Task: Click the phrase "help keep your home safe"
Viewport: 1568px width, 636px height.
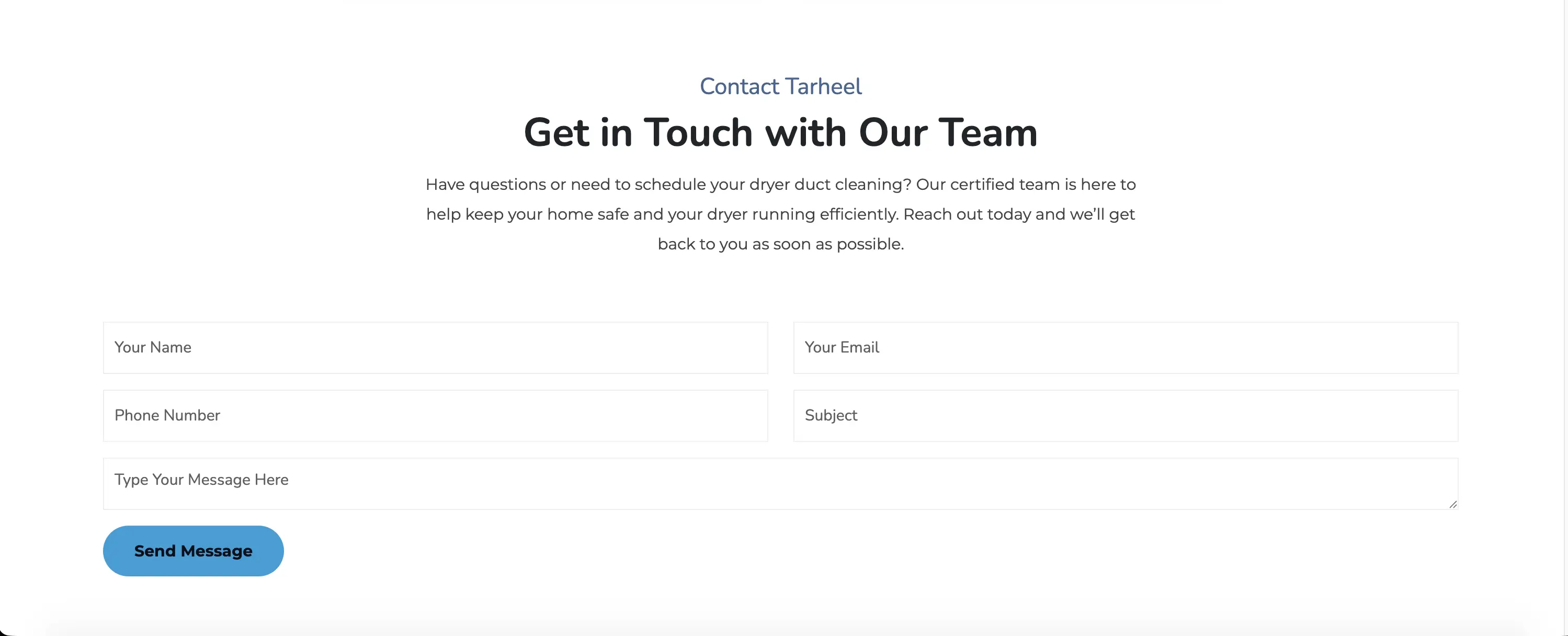Action: coord(527,214)
